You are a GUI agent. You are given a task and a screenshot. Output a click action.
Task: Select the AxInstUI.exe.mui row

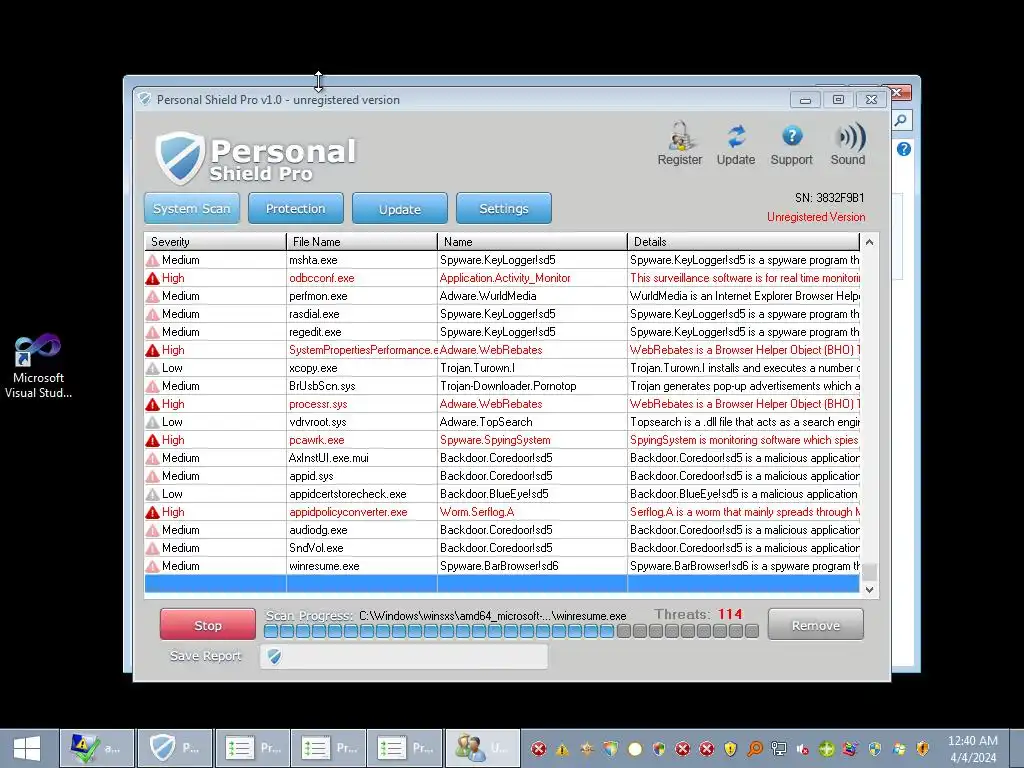click(x=502, y=458)
